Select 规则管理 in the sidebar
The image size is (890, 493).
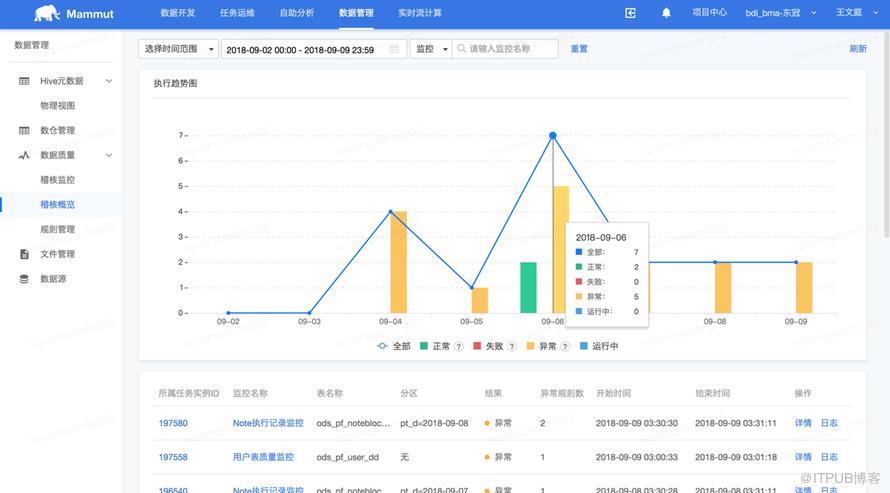[57, 229]
